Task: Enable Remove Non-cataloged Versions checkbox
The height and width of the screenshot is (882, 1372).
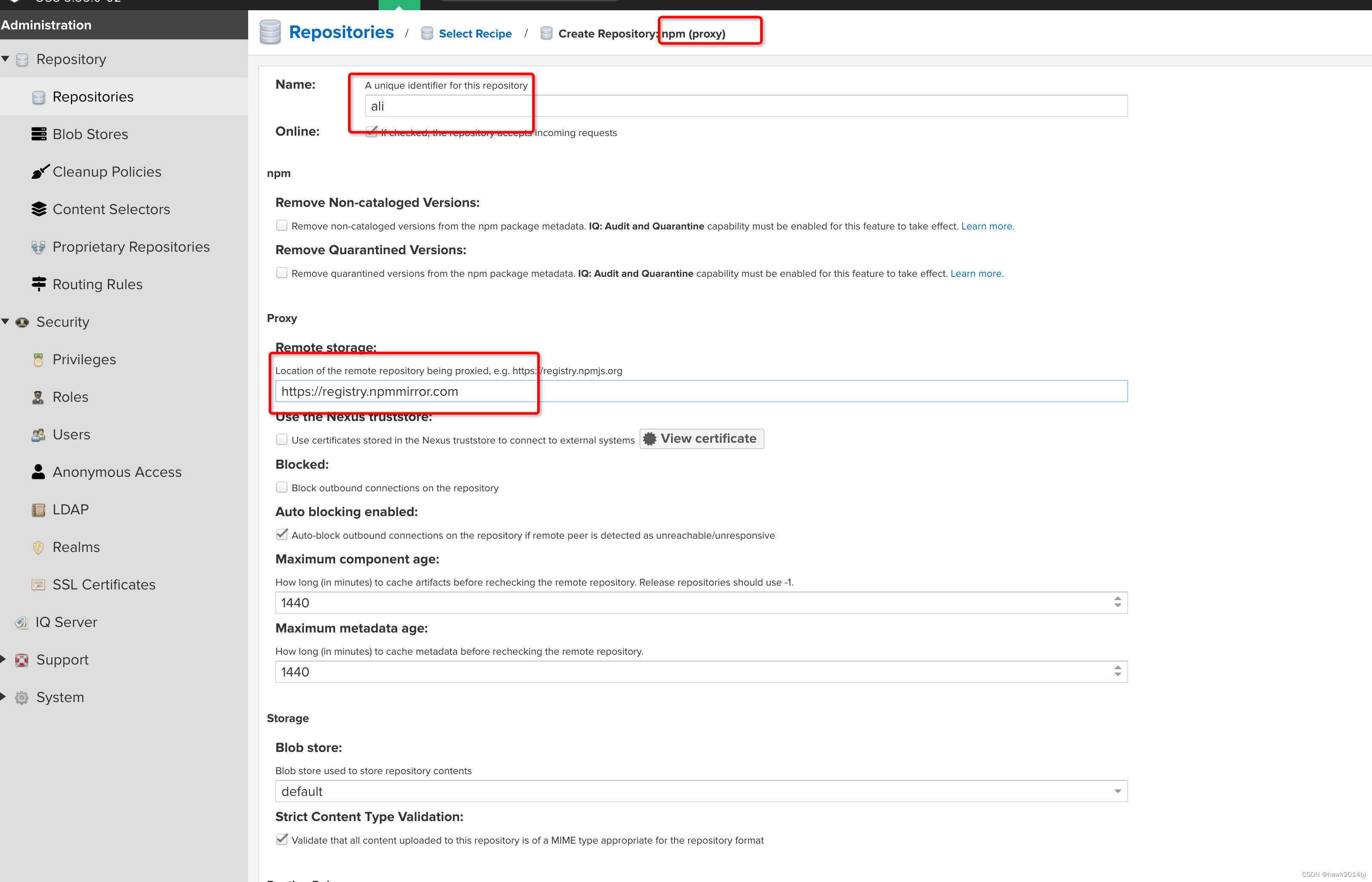Action: click(282, 226)
